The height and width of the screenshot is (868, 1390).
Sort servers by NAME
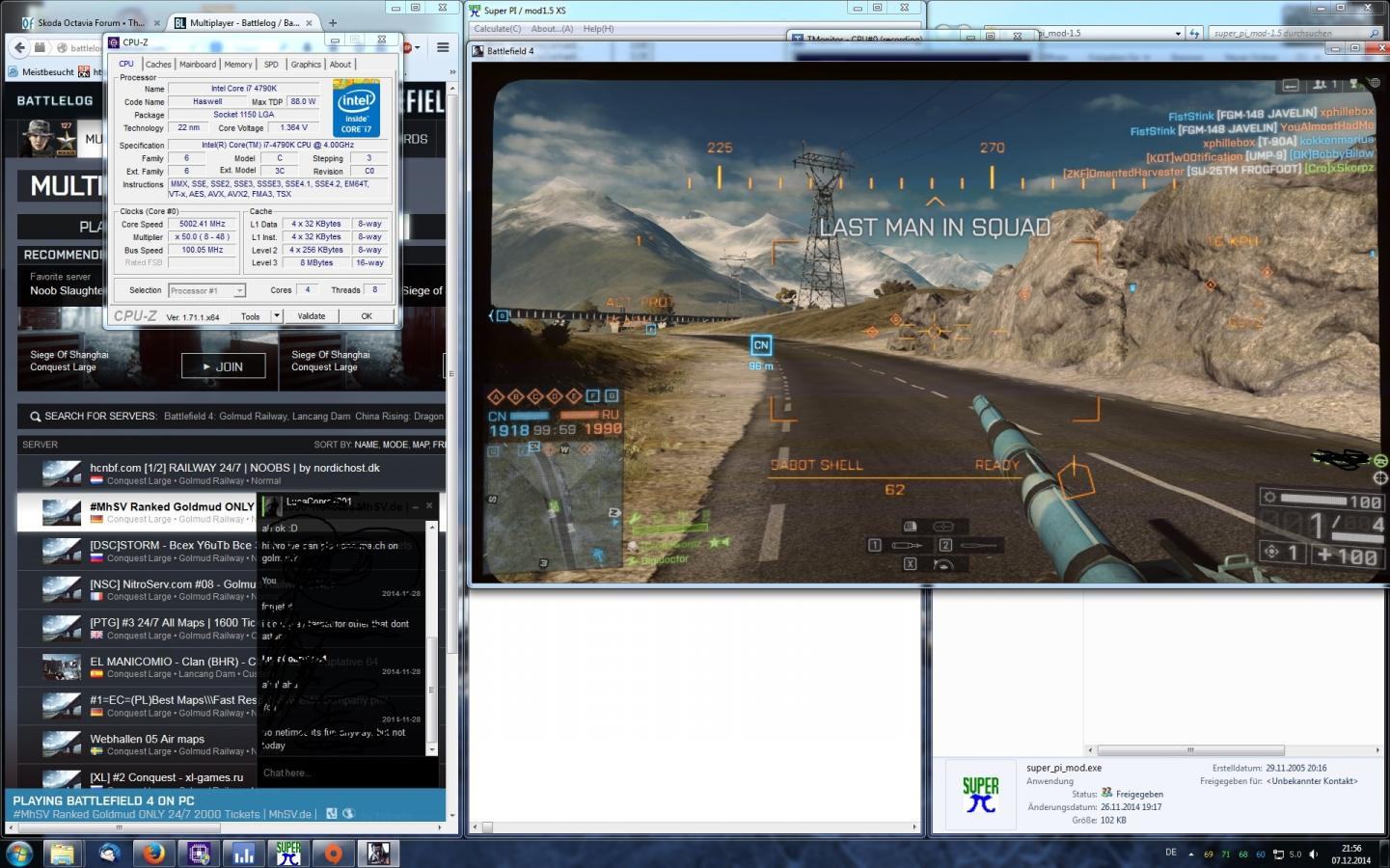367,445
